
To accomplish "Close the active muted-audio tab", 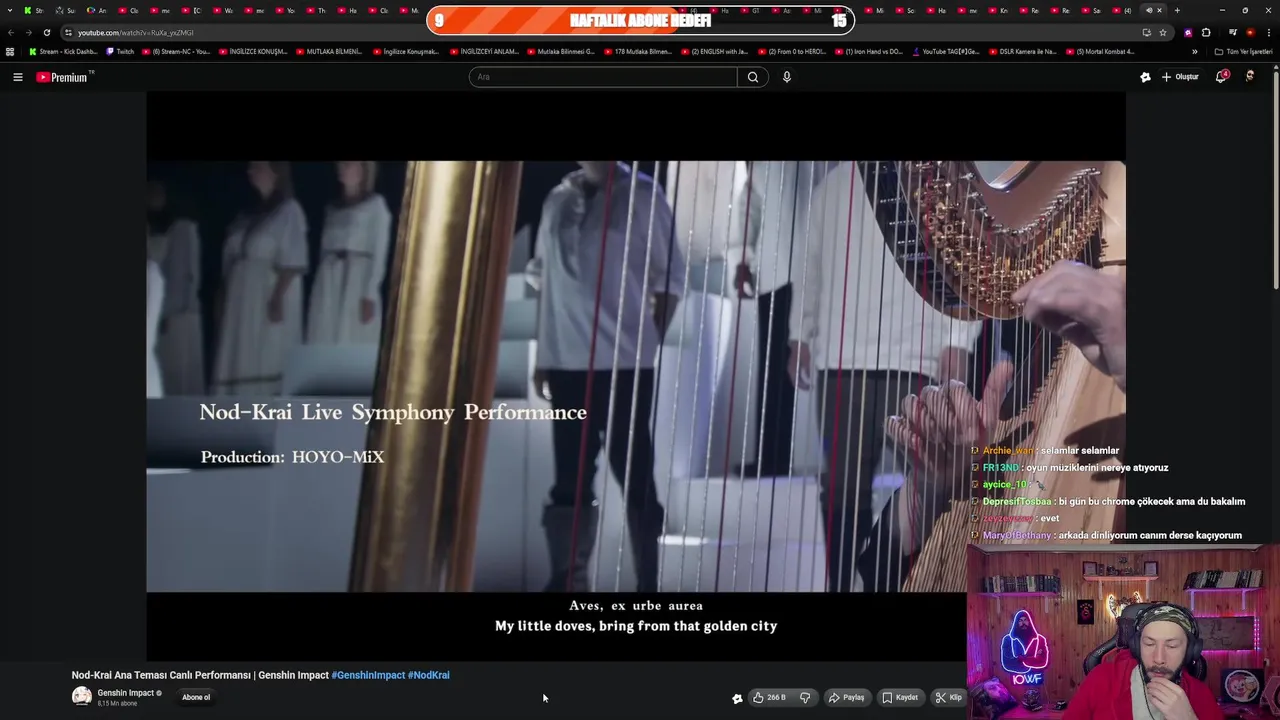I will click(1159, 10).
